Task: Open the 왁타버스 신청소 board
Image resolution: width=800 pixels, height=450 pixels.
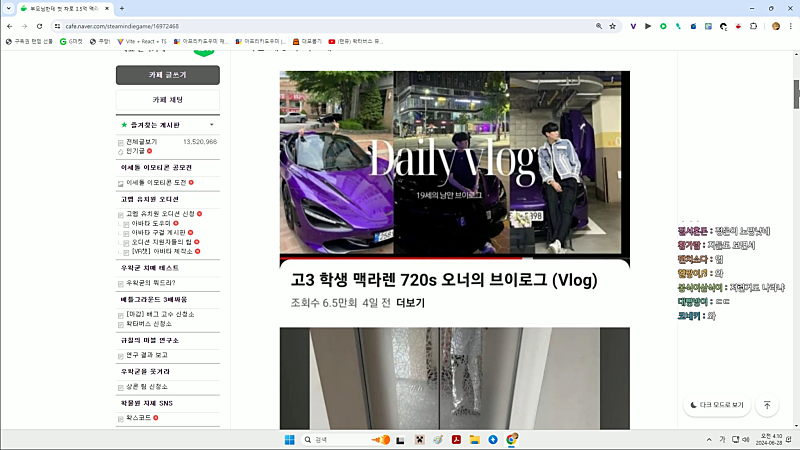Action: tap(149, 324)
